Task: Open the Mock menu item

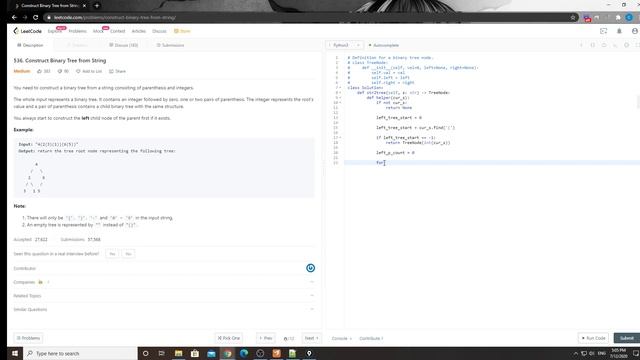Action: coord(98,31)
